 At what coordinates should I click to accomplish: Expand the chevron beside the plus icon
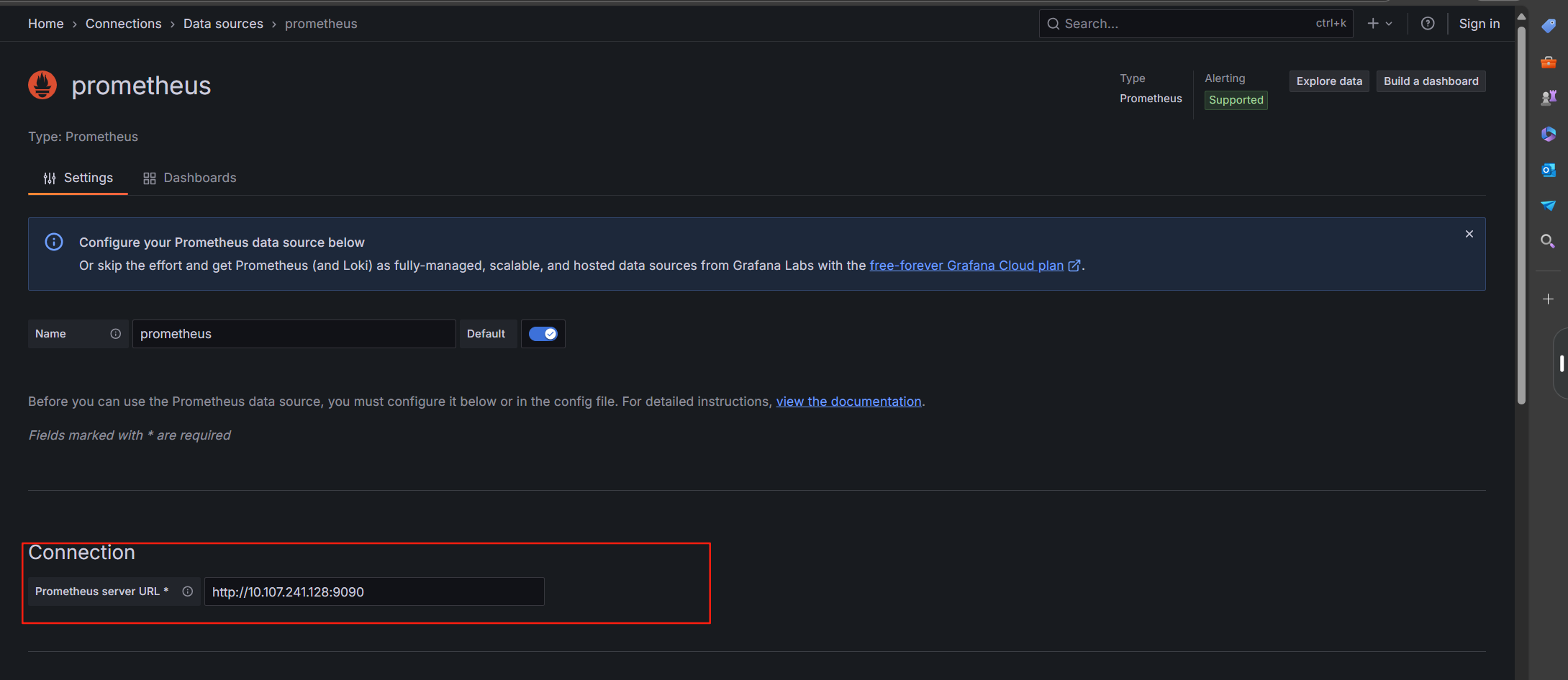point(1389,24)
